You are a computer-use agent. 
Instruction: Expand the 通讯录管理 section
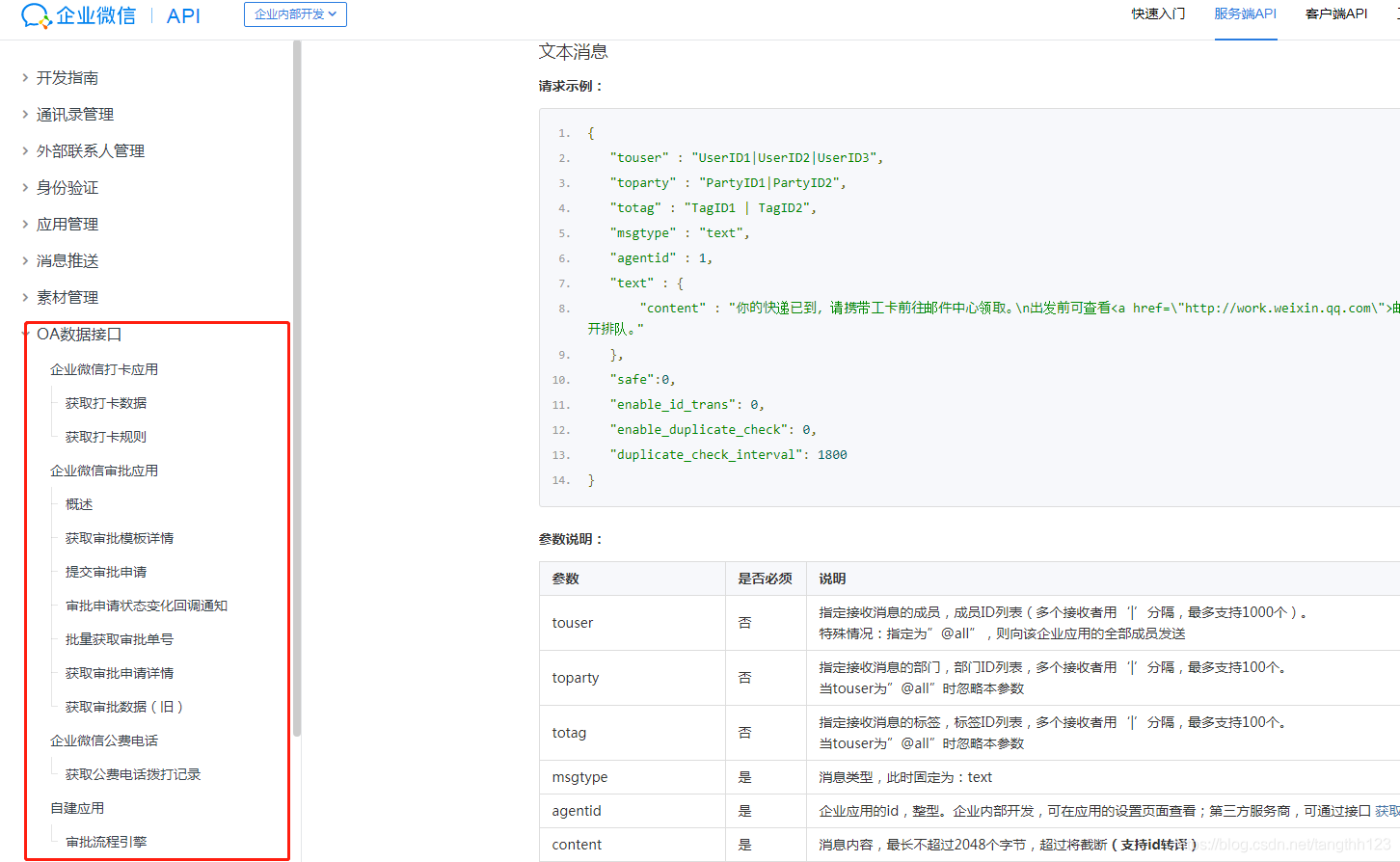(74, 115)
